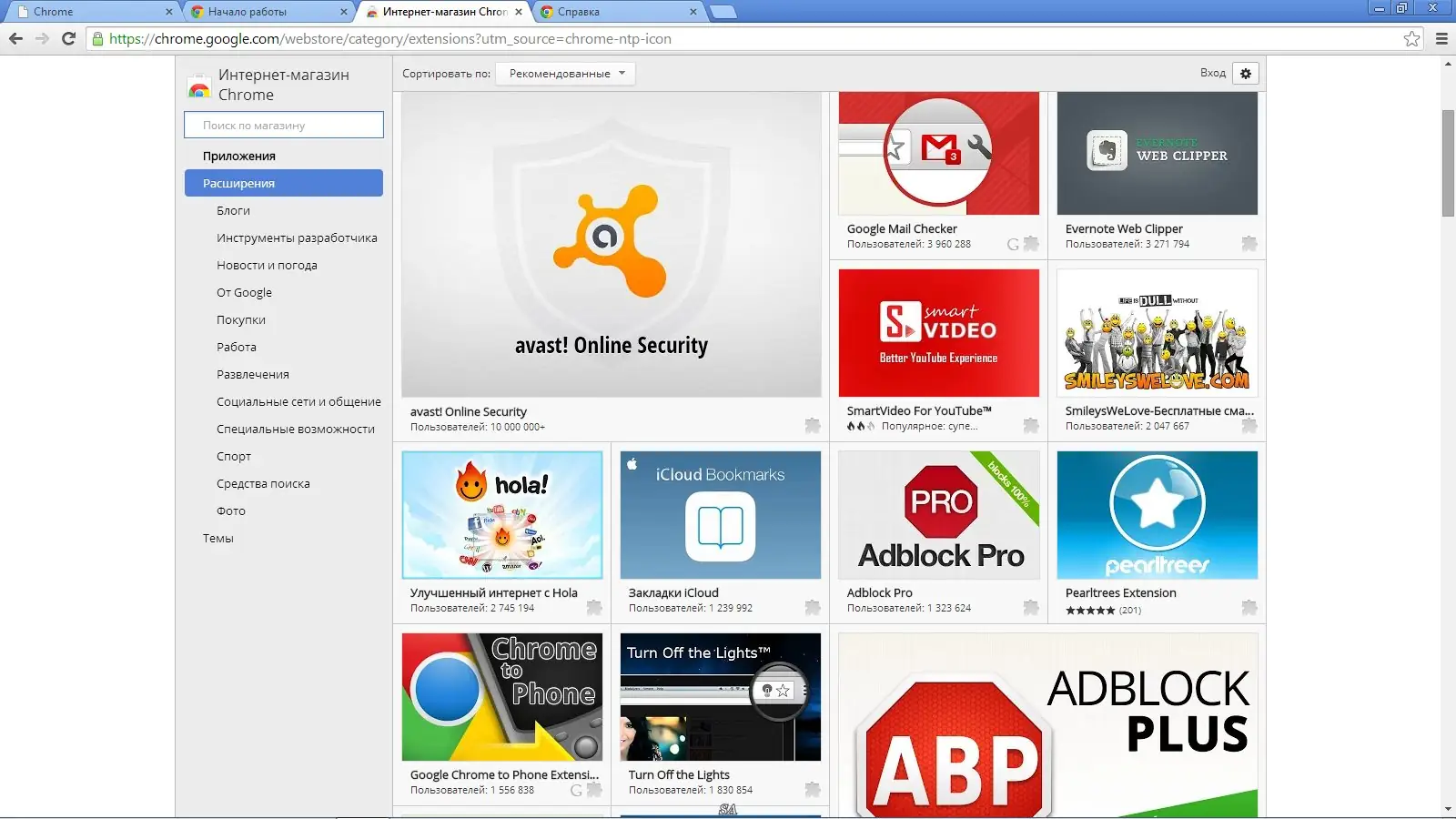Click the address bar URL
This screenshot has height=819, width=1456.
pos(390,39)
